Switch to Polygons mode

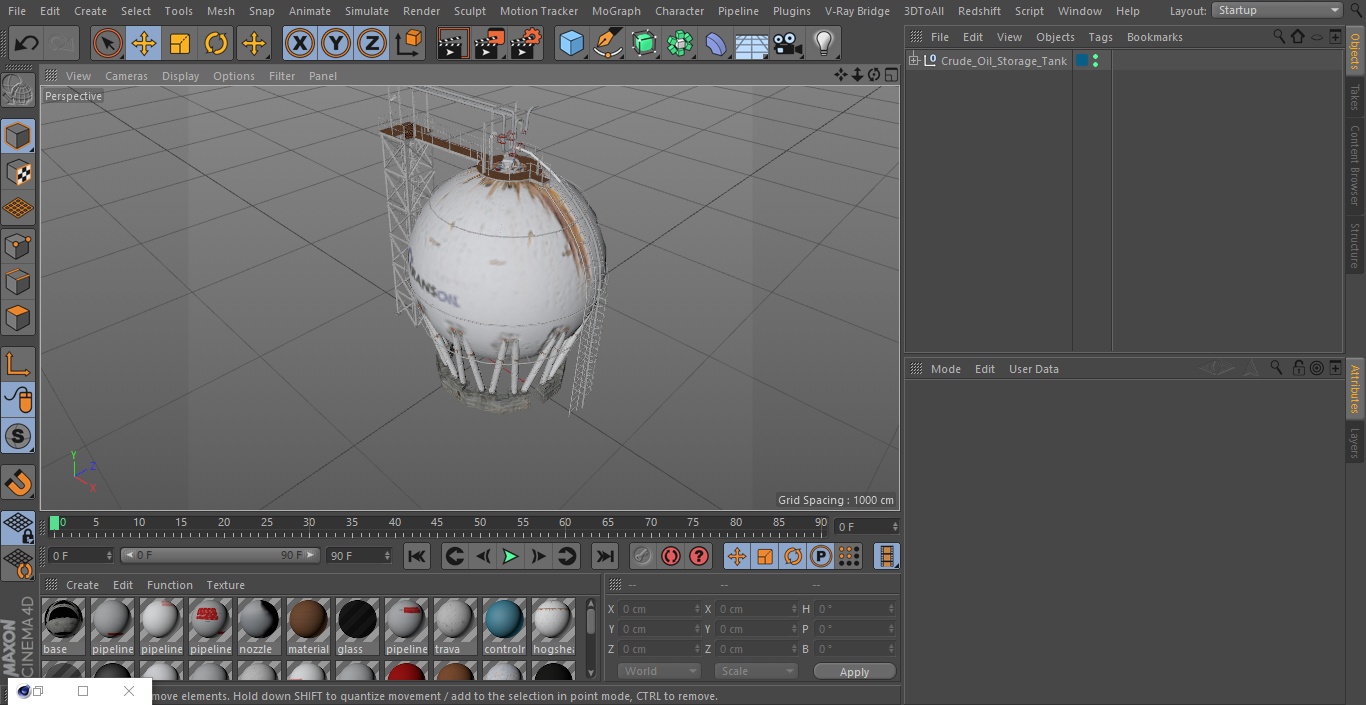coord(18,318)
